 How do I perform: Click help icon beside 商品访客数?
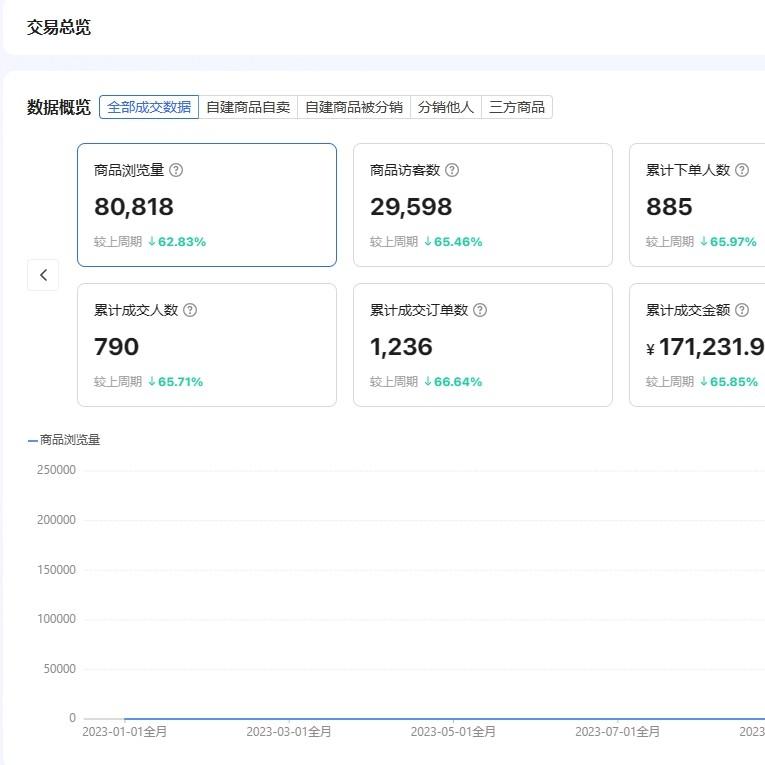(452, 170)
